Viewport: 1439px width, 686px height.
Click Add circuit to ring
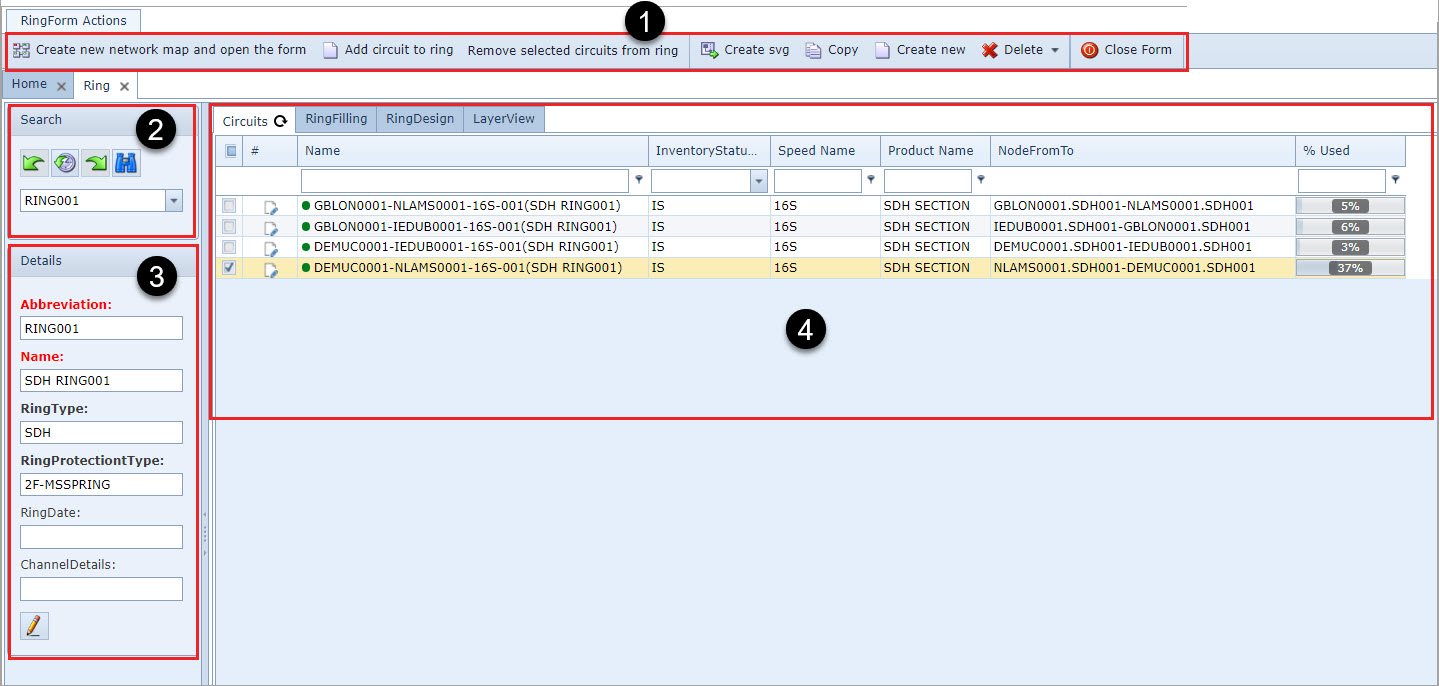tap(388, 50)
